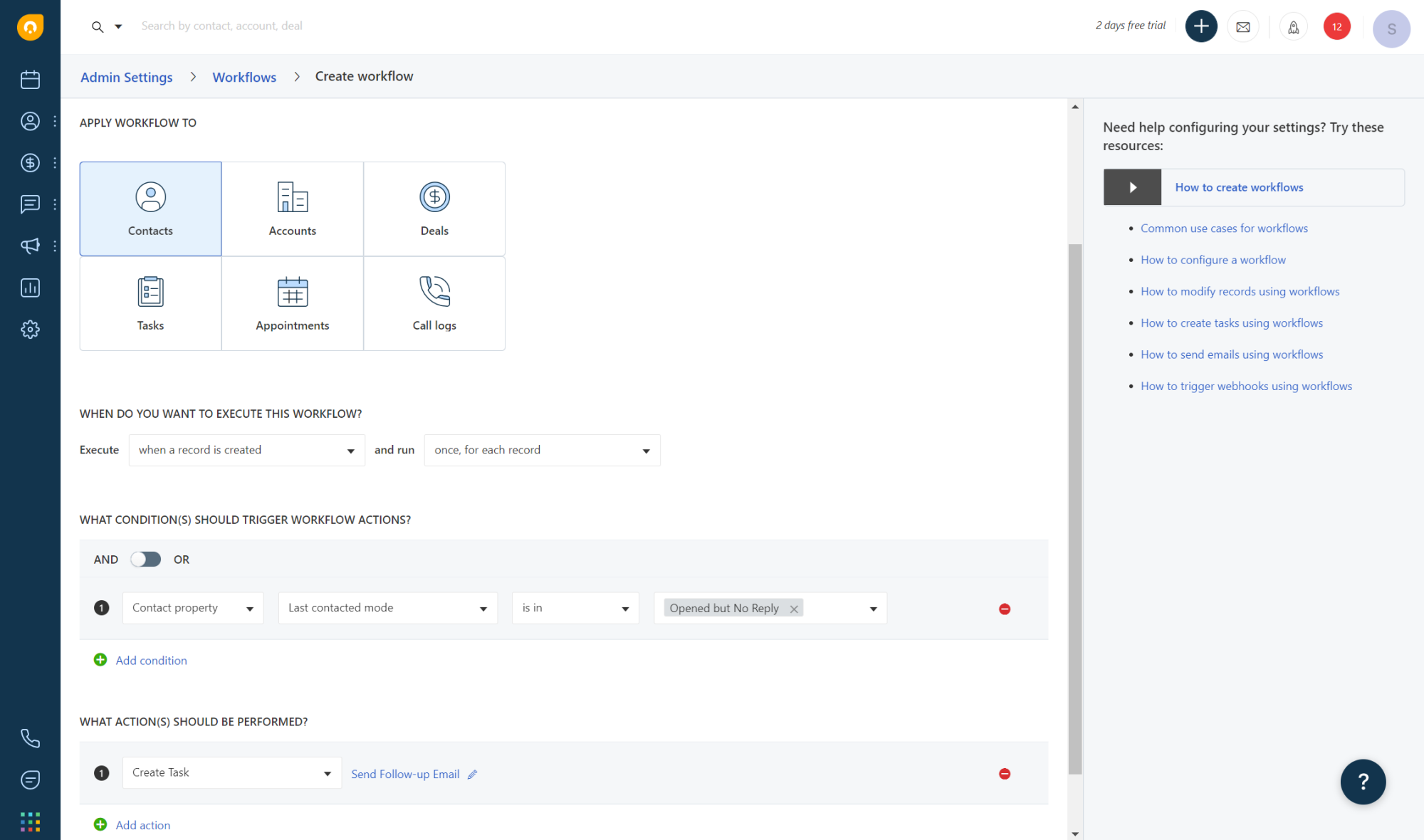Remove the "Opened but No Reply" value chip
This screenshot has height=840, width=1424.
click(794, 608)
